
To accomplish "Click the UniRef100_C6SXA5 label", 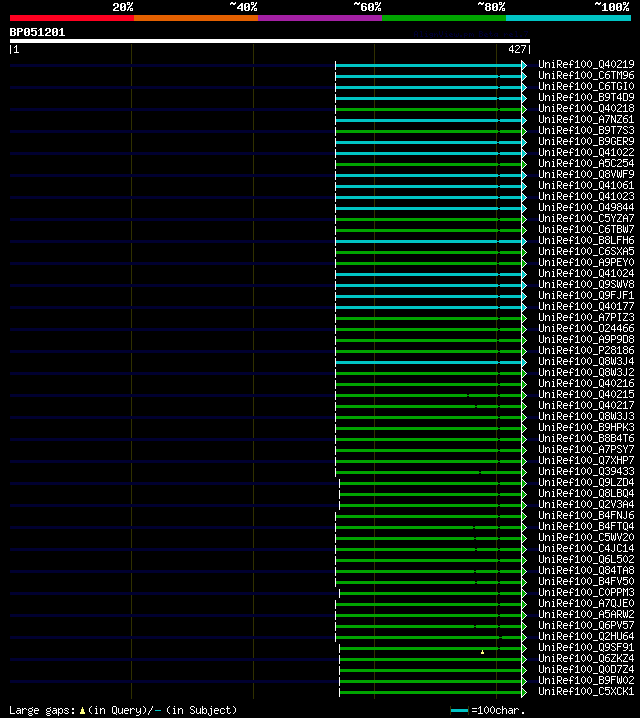I will click(x=586, y=251).
